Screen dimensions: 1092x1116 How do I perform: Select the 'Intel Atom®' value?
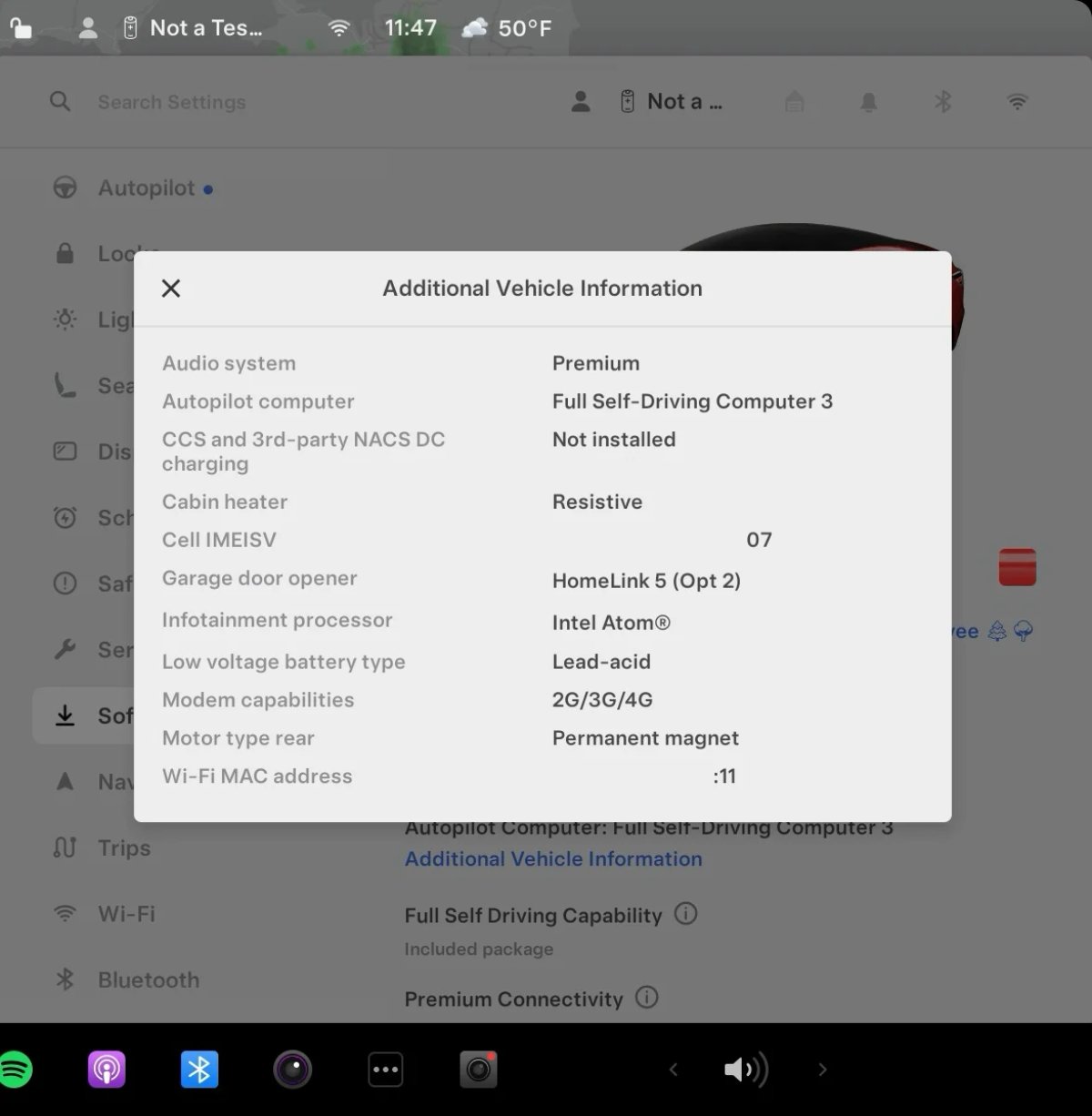click(612, 623)
